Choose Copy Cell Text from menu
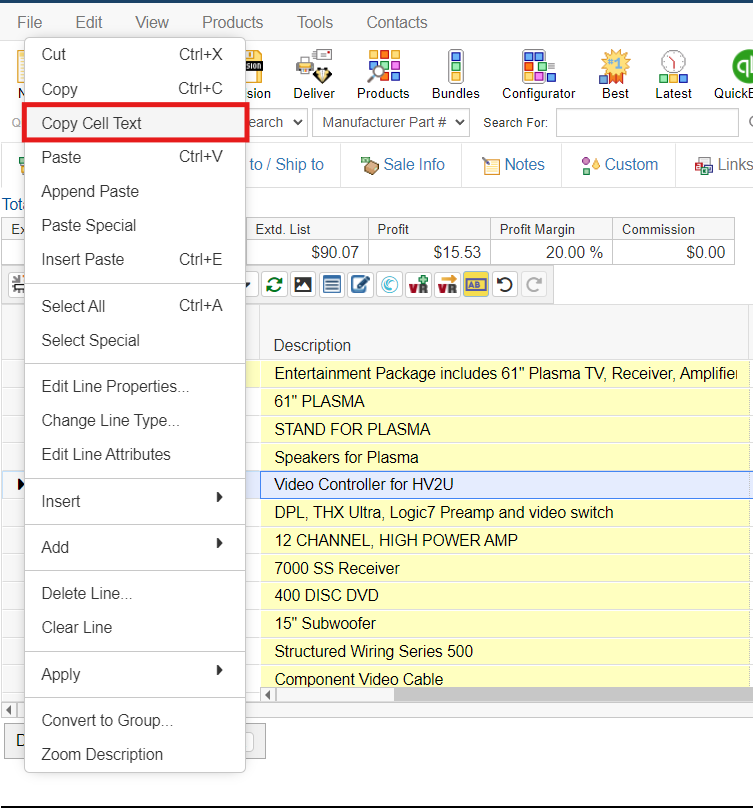The image size is (753, 808). (135, 123)
